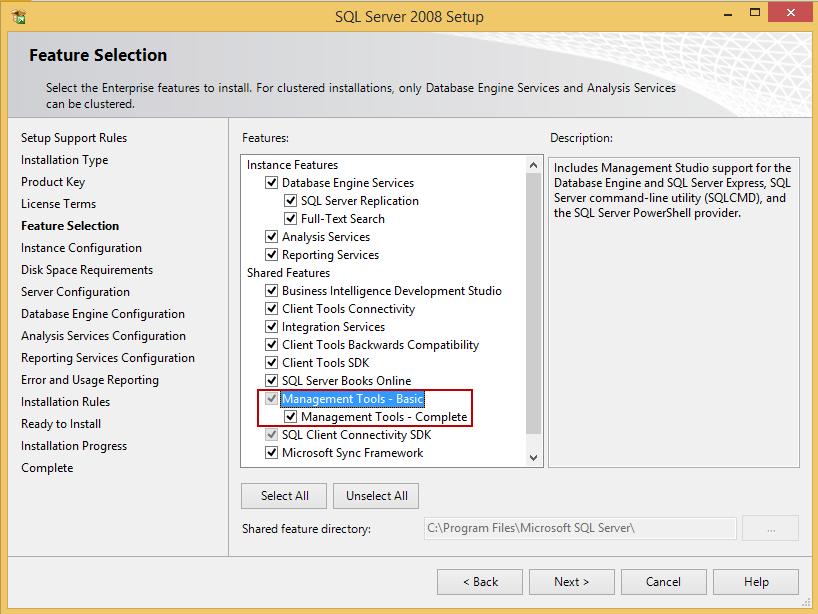
Task: Maximize the setup window
Action: pos(755,13)
